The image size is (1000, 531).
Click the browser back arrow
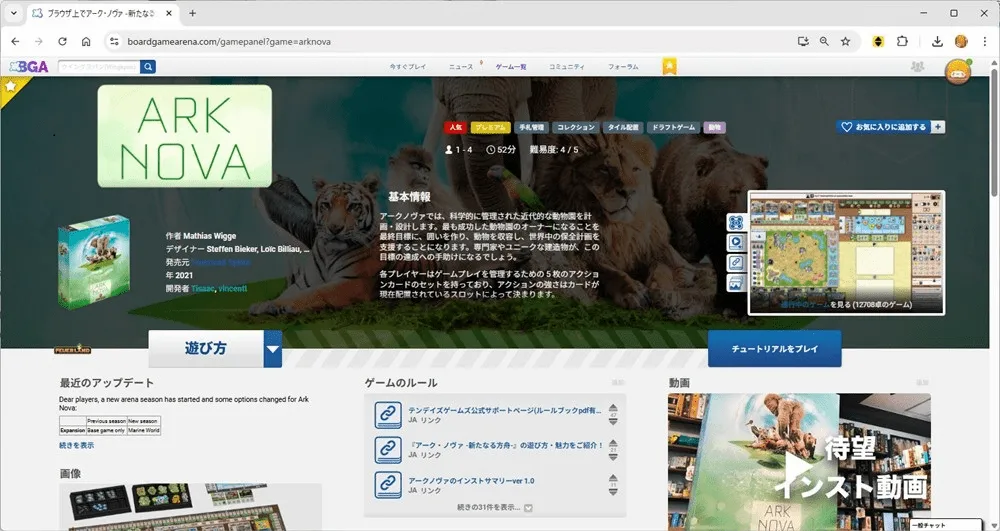pos(15,41)
